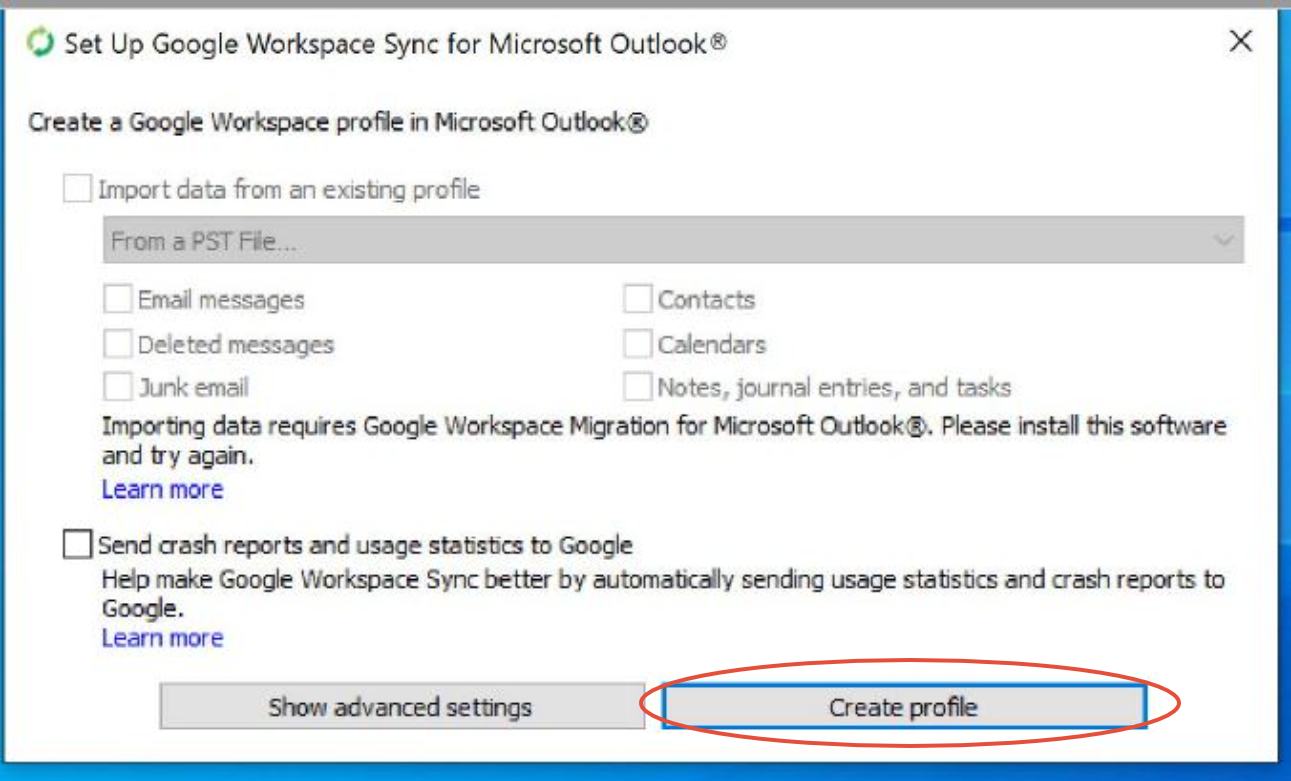Check the Contacts checkbox
1291x781 pixels.
(x=637, y=299)
